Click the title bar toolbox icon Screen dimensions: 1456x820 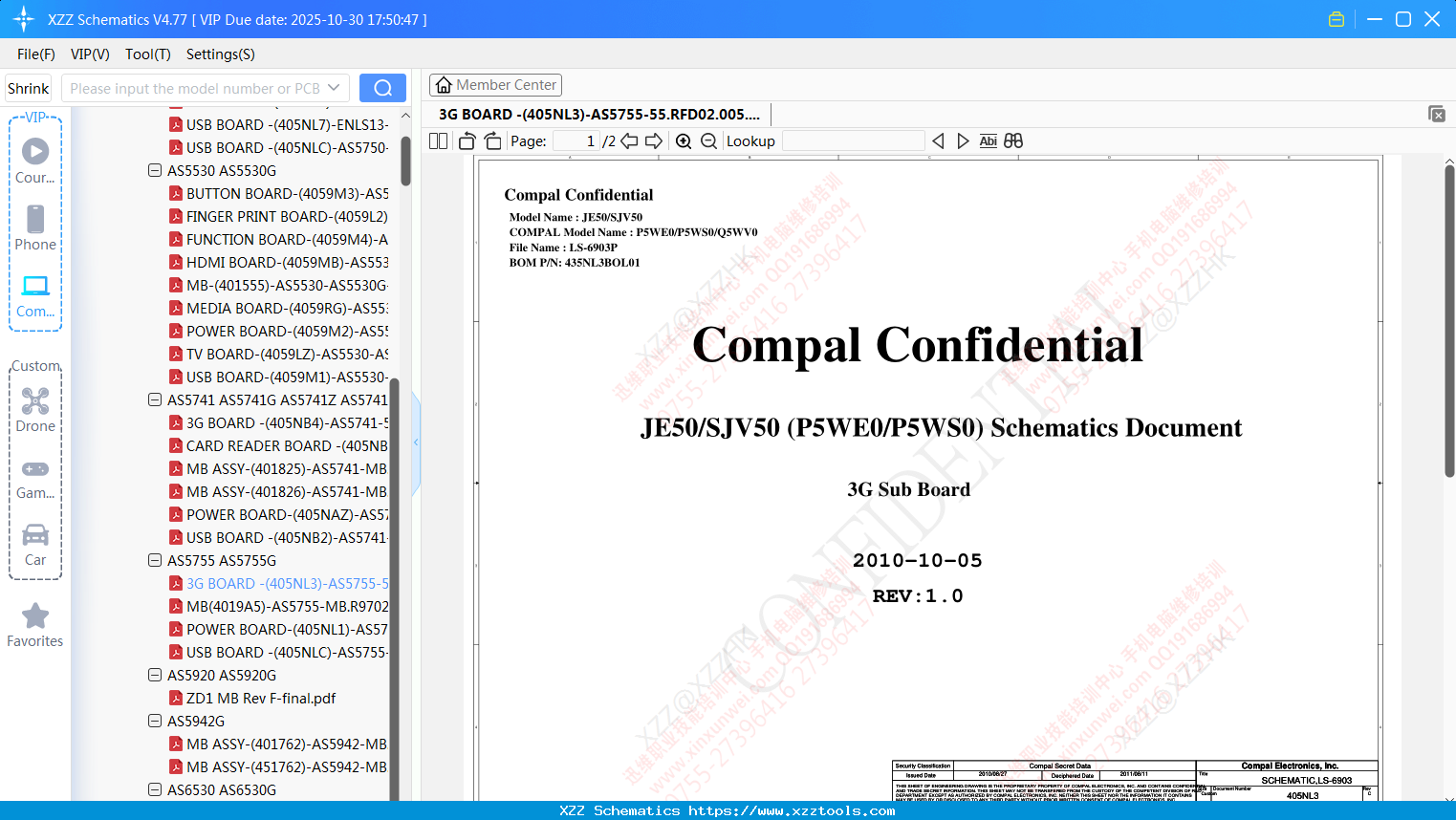(1336, 19)
